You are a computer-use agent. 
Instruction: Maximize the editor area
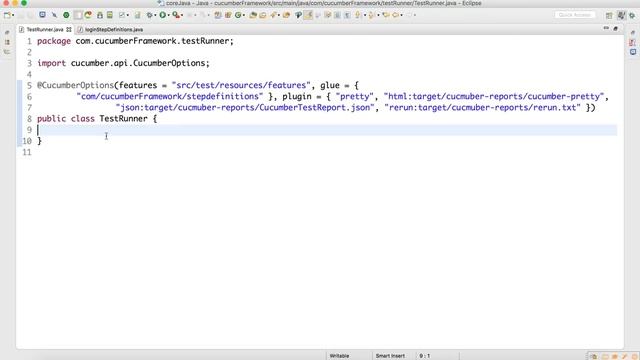(616, 29)
